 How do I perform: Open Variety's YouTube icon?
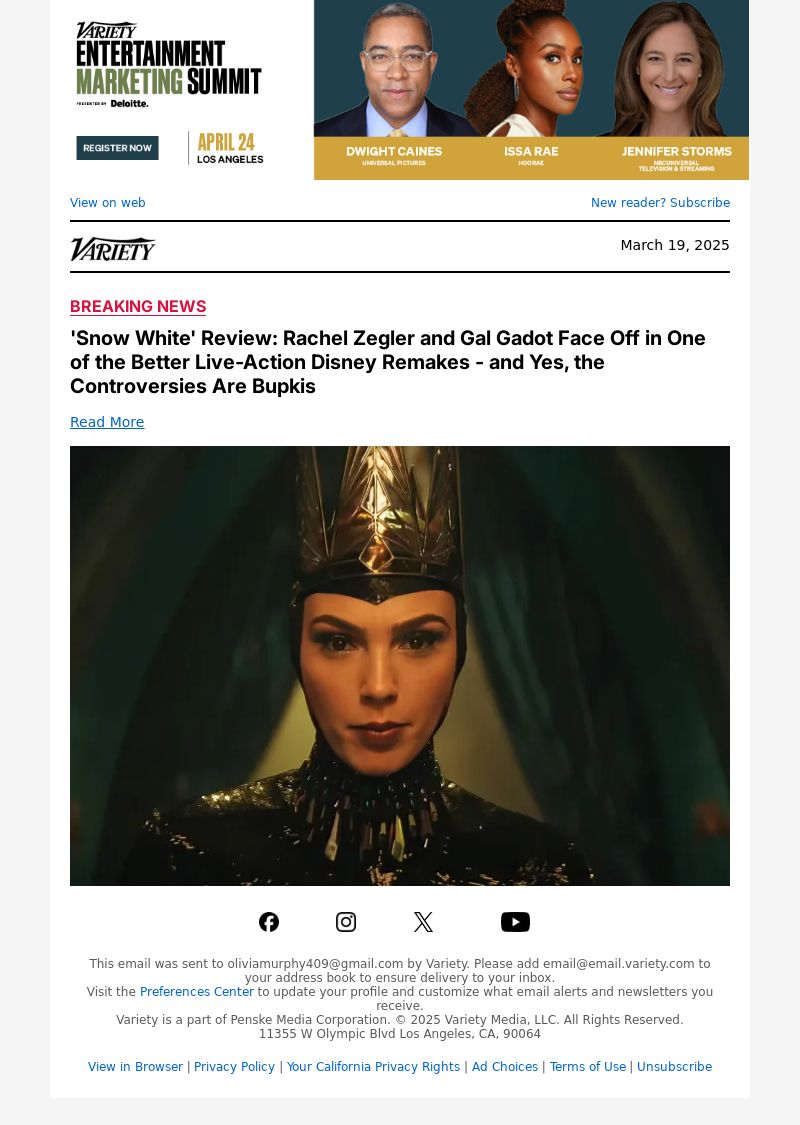point(515,922)
